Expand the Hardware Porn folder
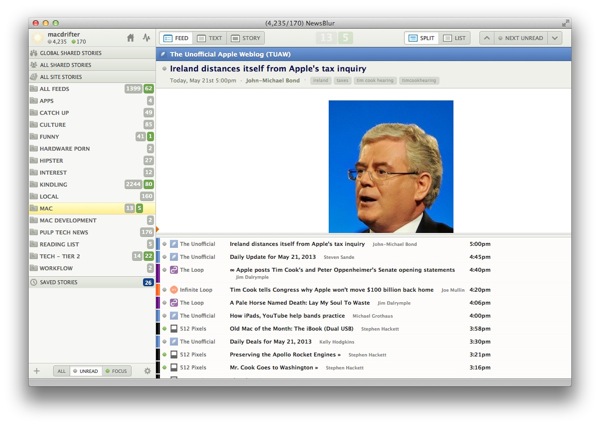Screen dimensions: 600x426 click(92, 149)
